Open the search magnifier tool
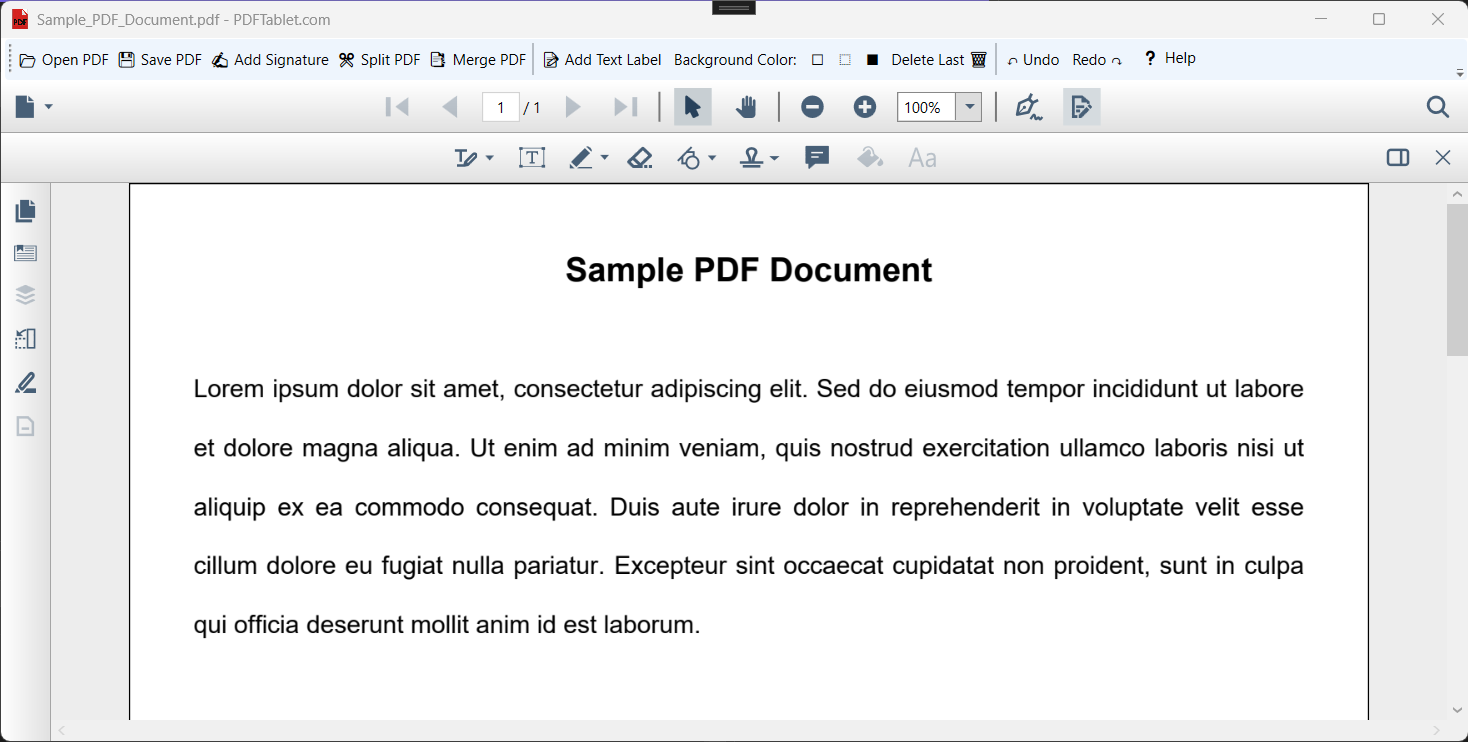The image size is (1468, 742). click(1438, 107)
